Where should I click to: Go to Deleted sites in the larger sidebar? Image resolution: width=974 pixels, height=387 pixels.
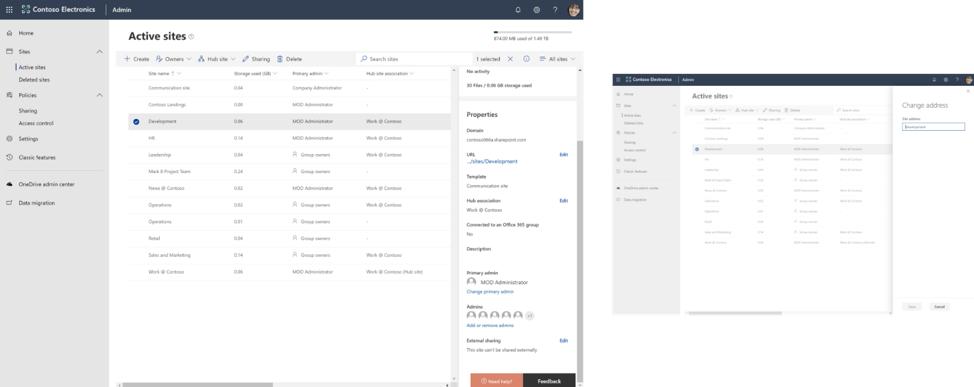click(x=34, y=80)
